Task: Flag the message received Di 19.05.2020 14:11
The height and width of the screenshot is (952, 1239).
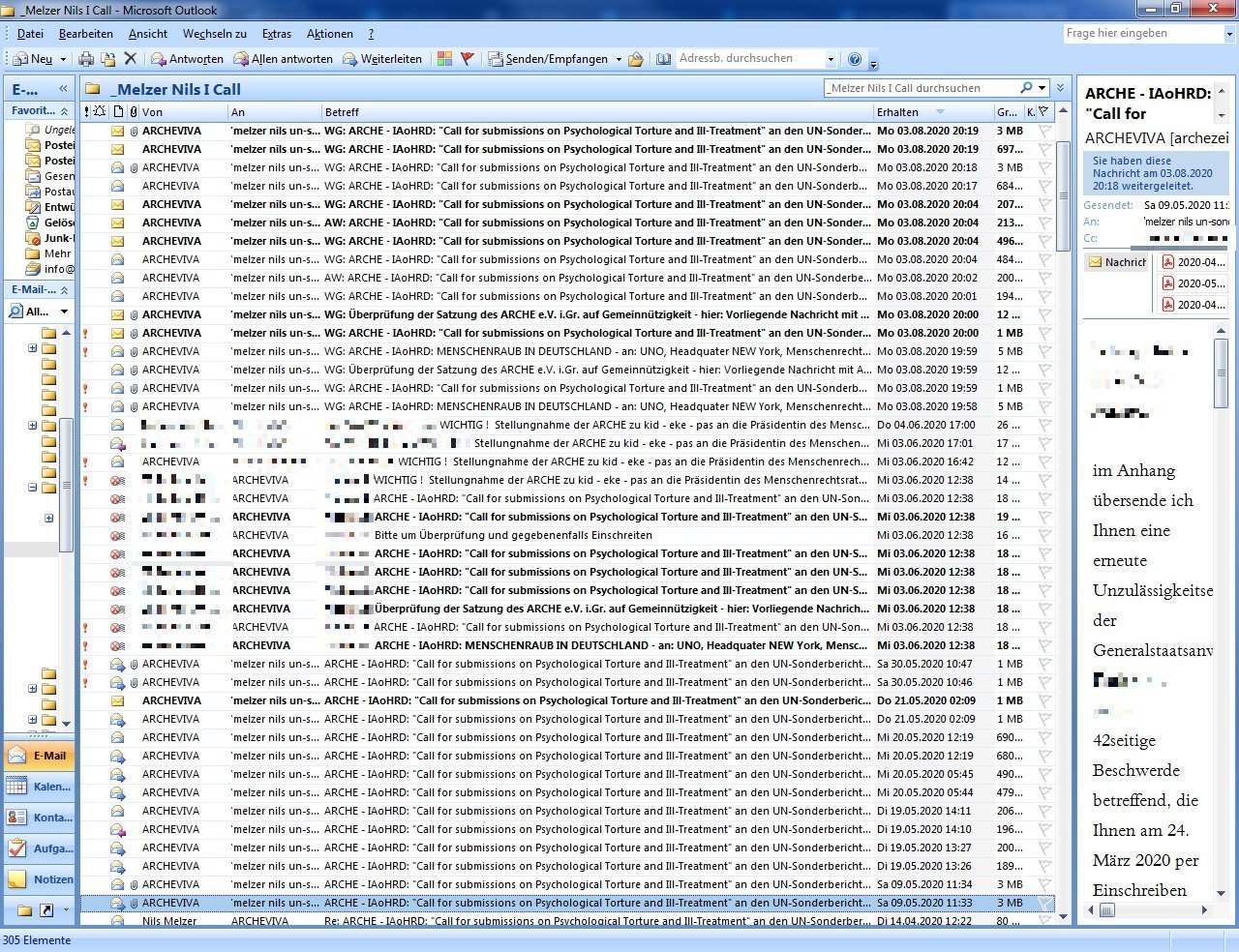Action: pyautogui.click(x=1044, y=811)
